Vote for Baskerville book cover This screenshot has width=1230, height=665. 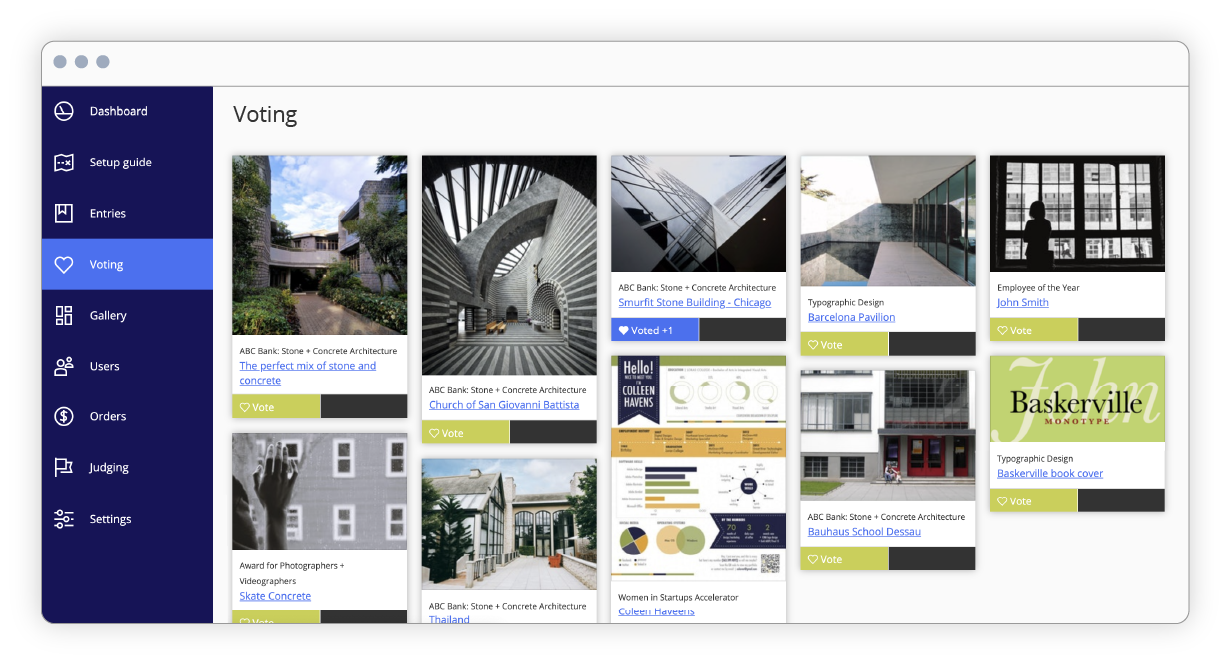[1034, 501]
